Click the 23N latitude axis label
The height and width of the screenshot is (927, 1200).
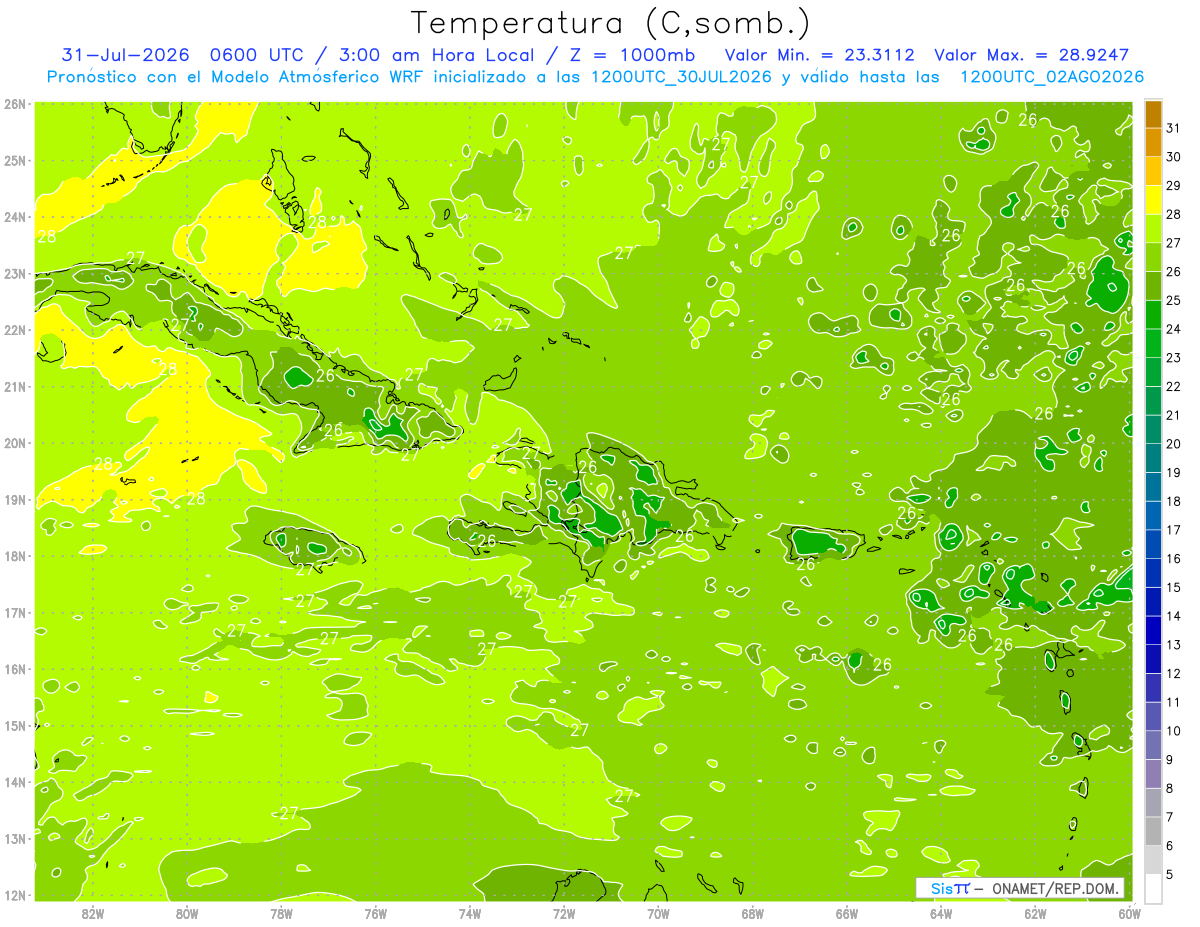pyautogui.click(x=15, y=274)
